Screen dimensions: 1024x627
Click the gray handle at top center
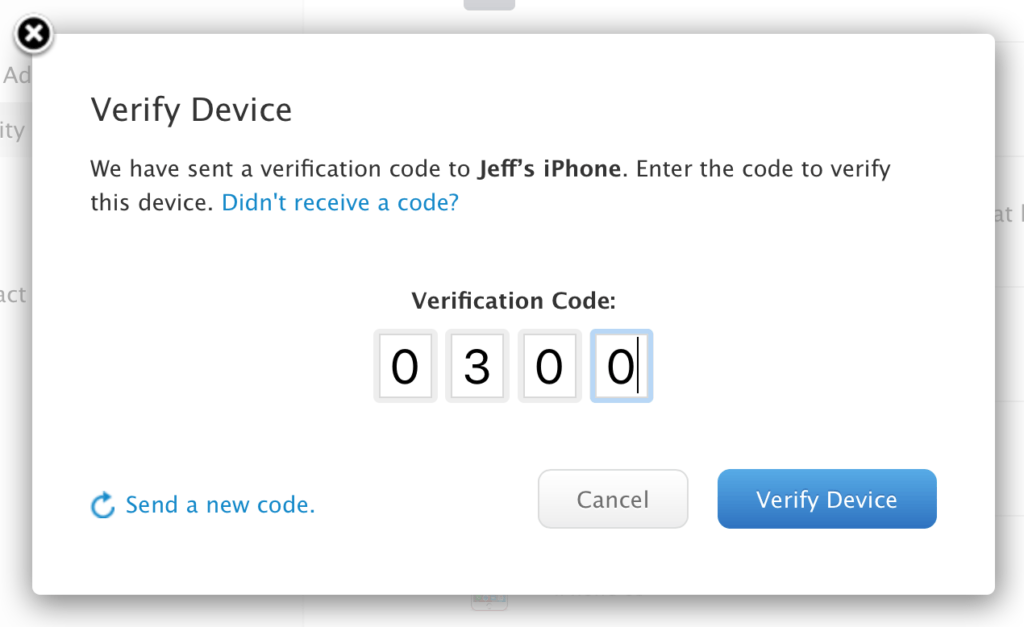(x=489, y=5)
